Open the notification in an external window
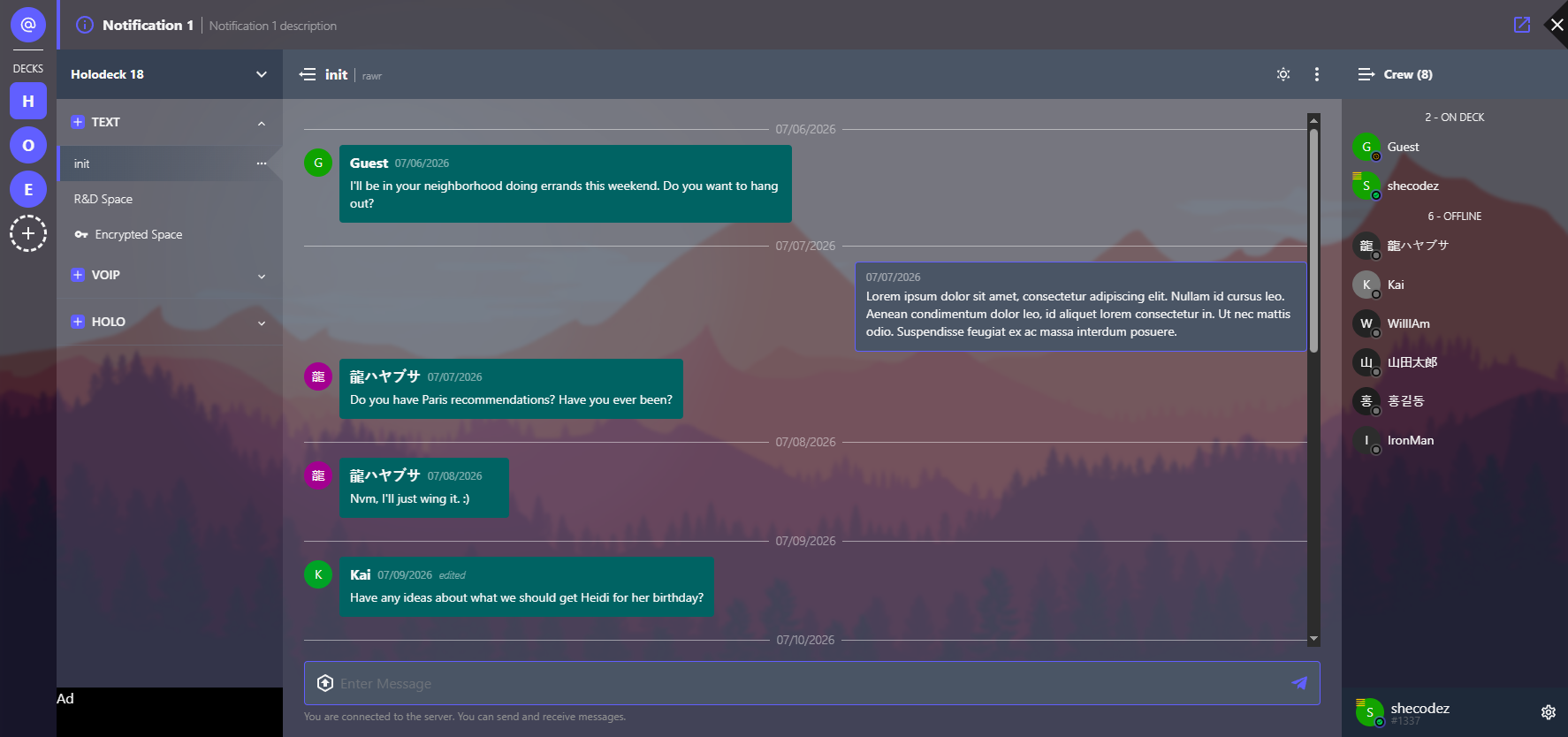The height and width of the screenshot is (737, 1568). click(1522, 25)
